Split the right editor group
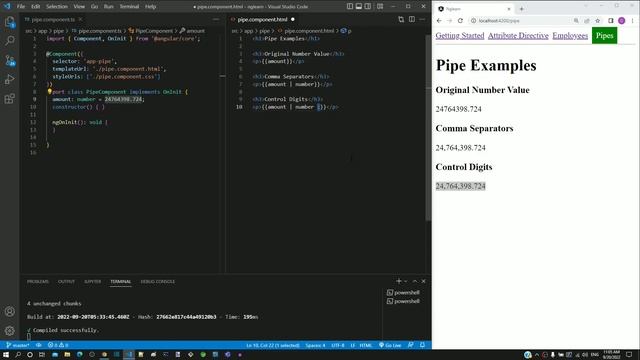The height and width of the screenshot is (360, 640). point(412,19)
